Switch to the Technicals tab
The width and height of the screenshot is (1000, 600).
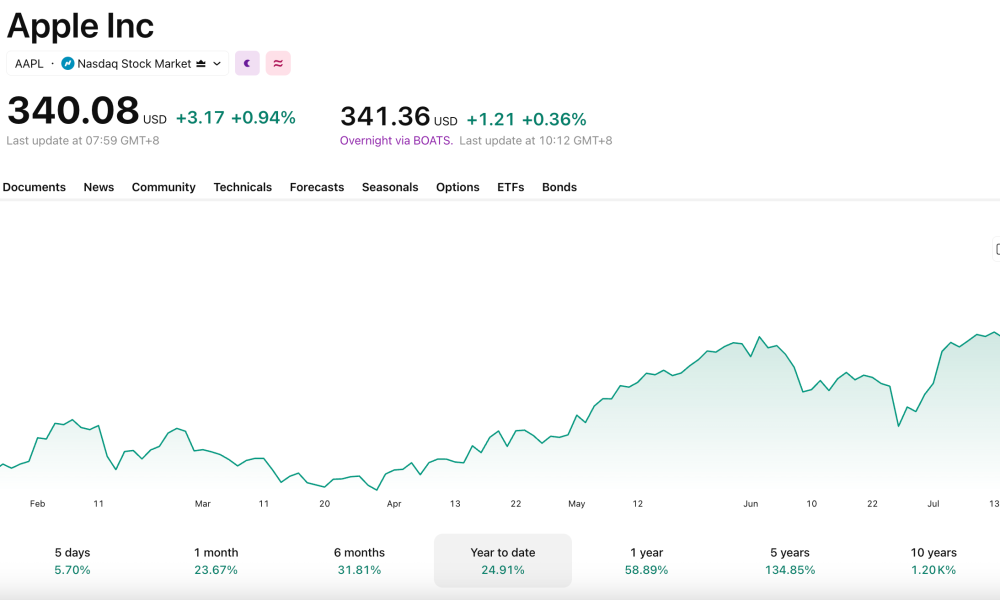242,187
